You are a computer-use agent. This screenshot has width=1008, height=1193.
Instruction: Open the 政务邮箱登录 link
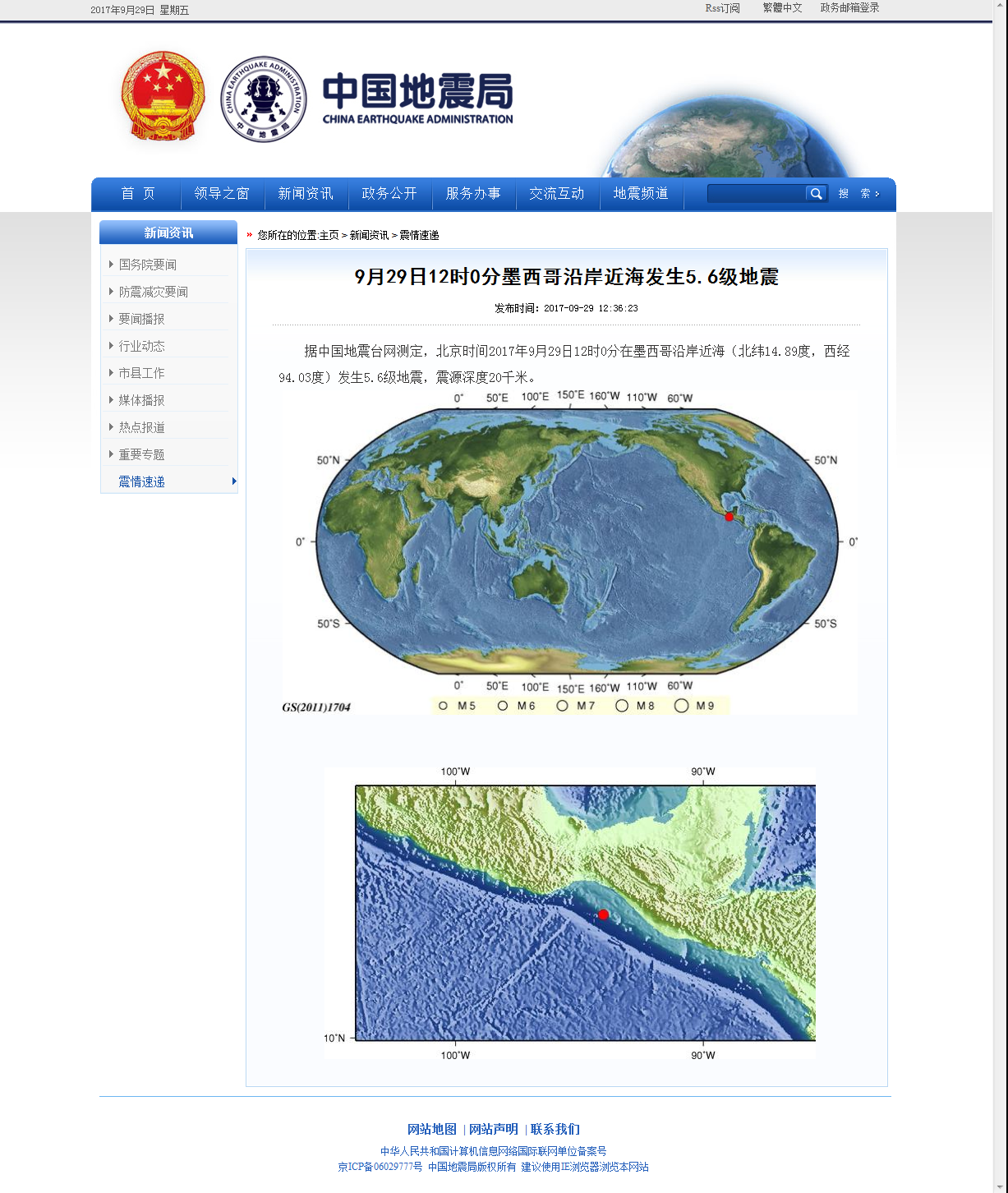849,8
